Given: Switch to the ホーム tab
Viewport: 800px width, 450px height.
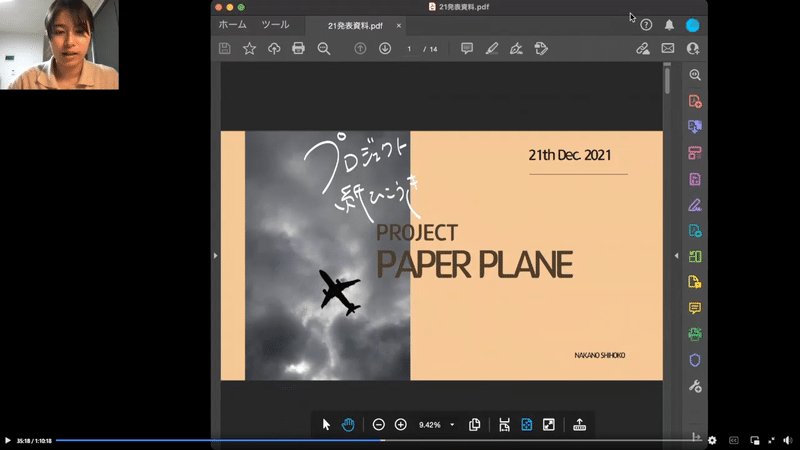Looking at the screenshot, I should click(x=233, y=25).
